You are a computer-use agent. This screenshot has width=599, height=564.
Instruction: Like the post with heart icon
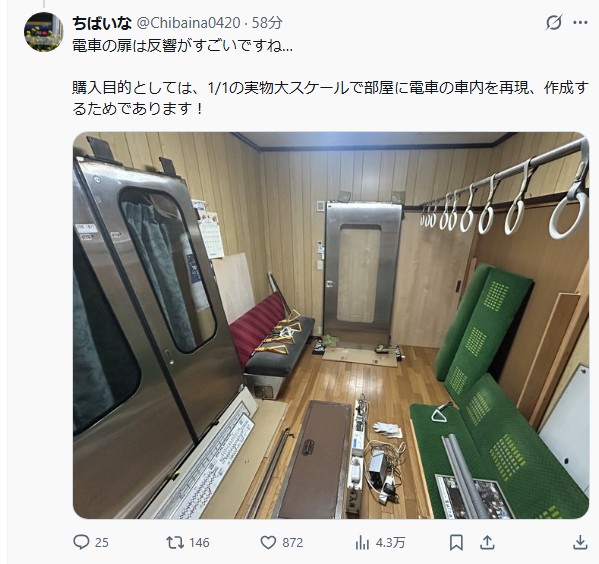268,543
